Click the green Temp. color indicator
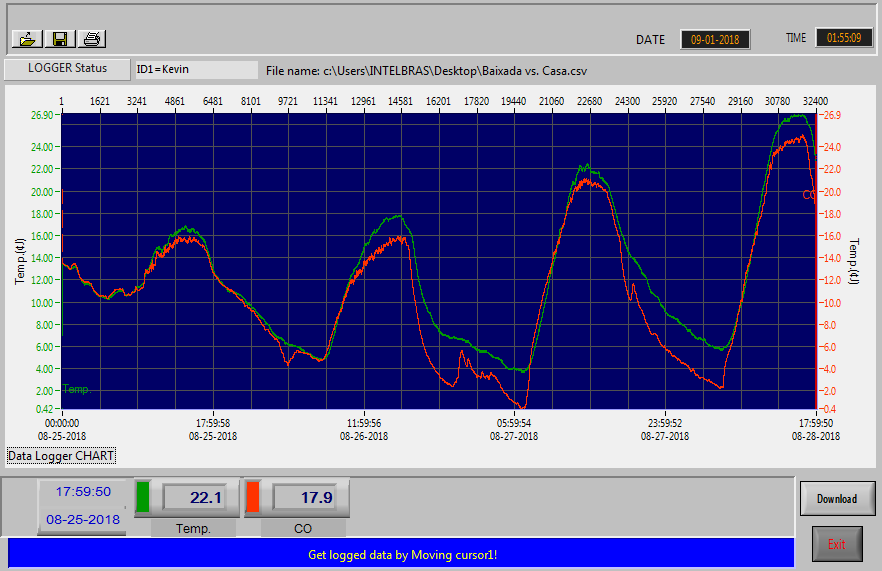This screenshot has height=571, width=882. (142, 497)
